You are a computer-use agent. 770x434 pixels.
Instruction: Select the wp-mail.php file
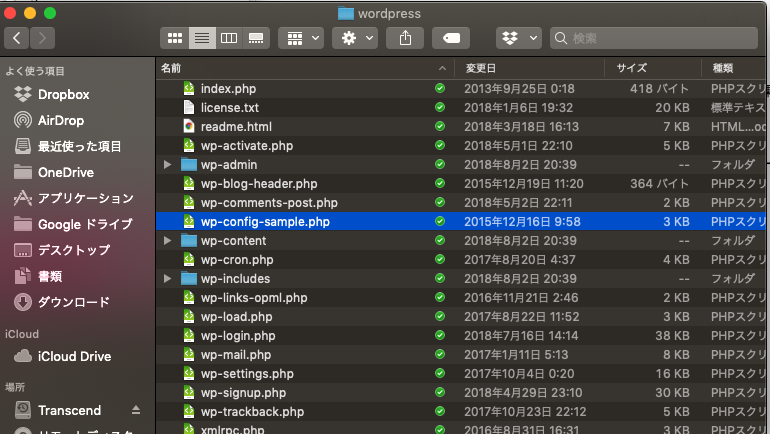461,354
